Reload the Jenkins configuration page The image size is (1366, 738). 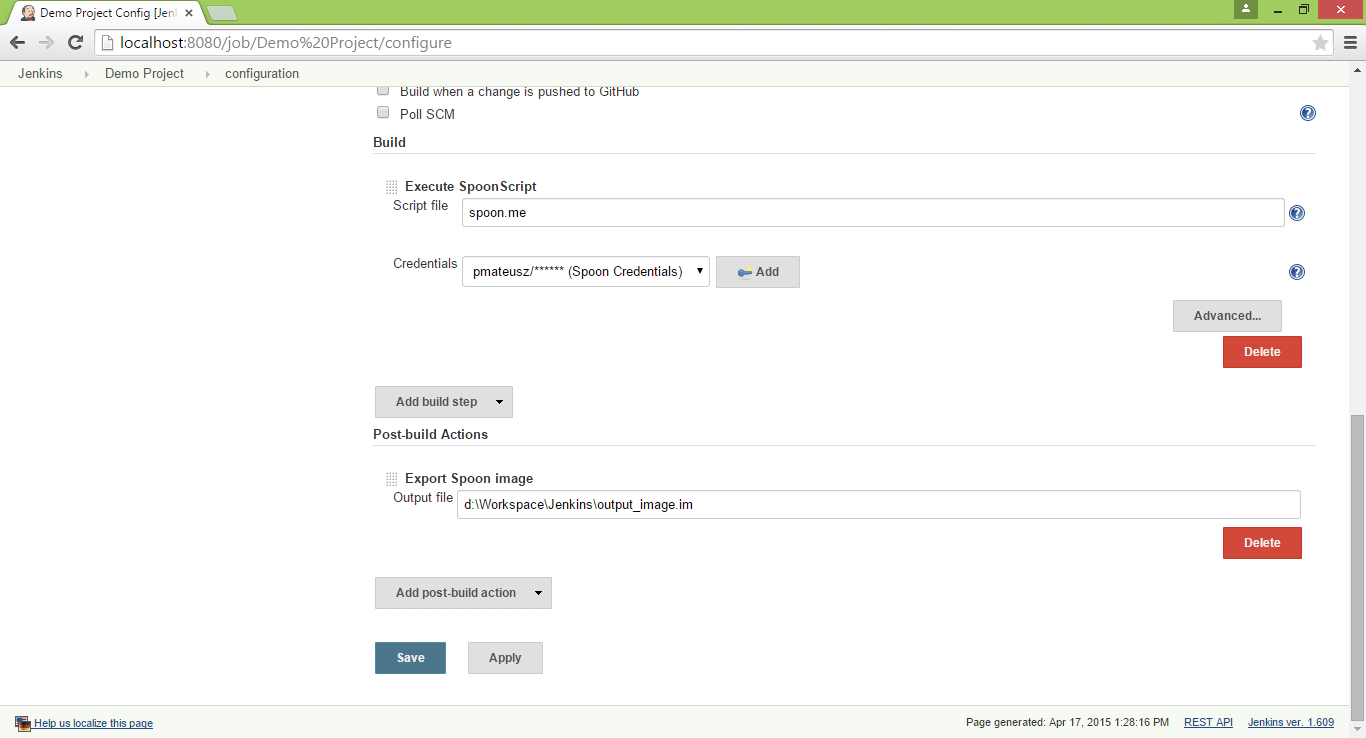coord(75,43)
